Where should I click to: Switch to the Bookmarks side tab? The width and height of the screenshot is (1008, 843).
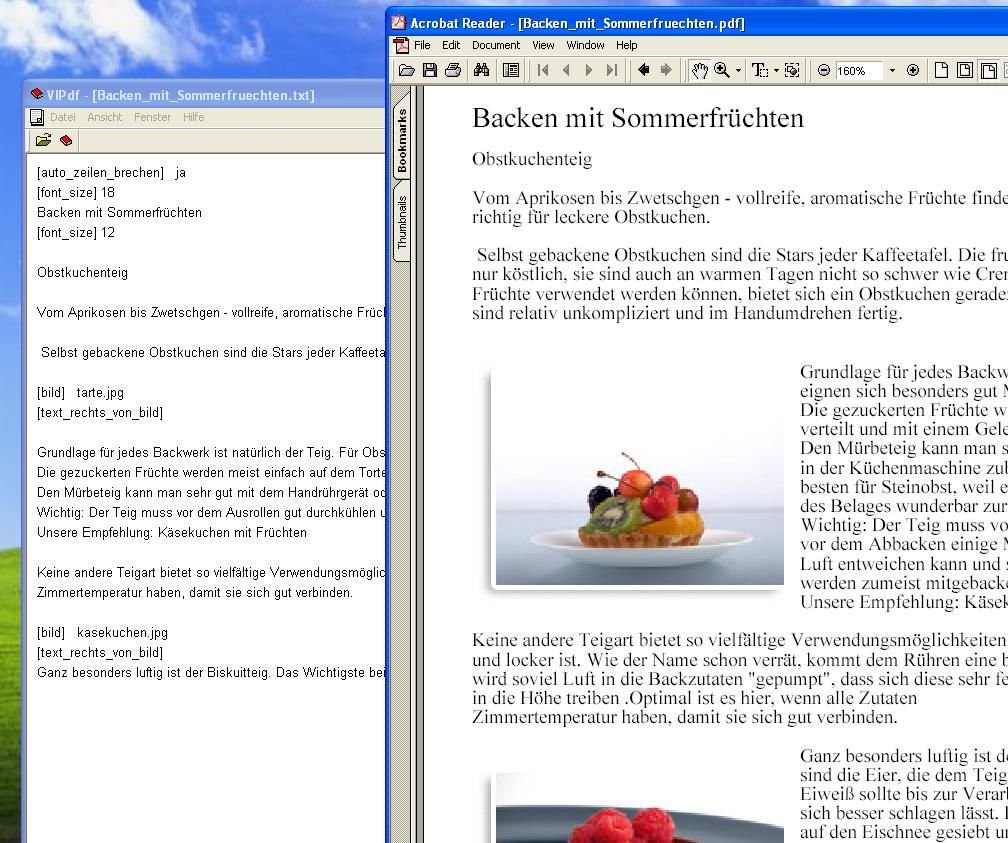click(402, 138)
